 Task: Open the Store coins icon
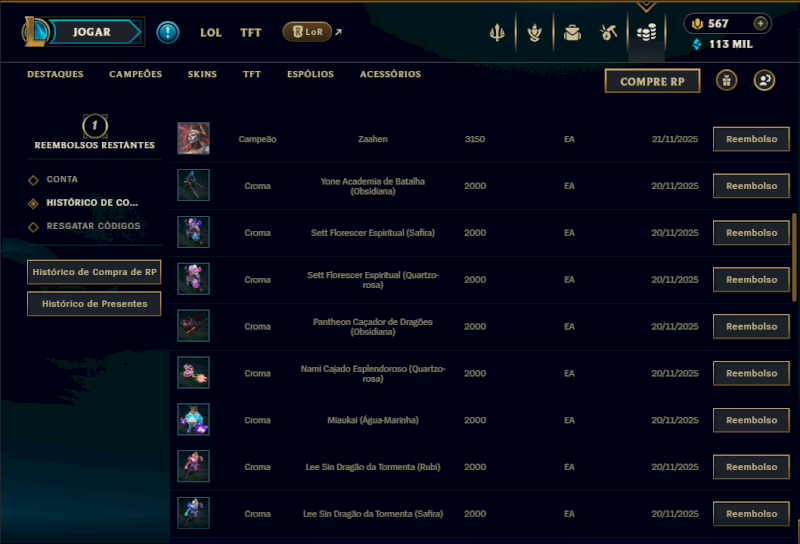(646, 33)
